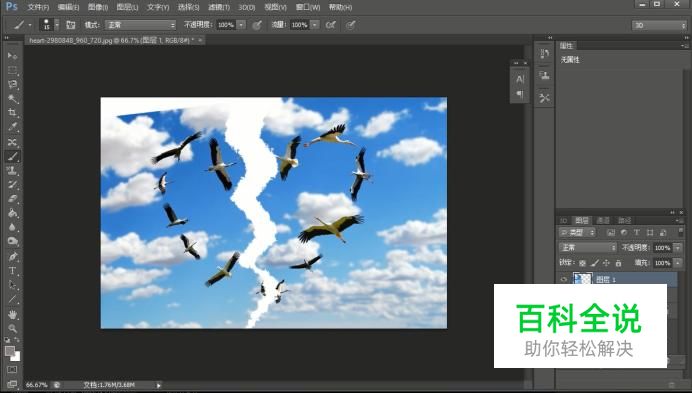This screenshot has width=692, height=393.
Task: Select the Line tool
Action: 12,299
